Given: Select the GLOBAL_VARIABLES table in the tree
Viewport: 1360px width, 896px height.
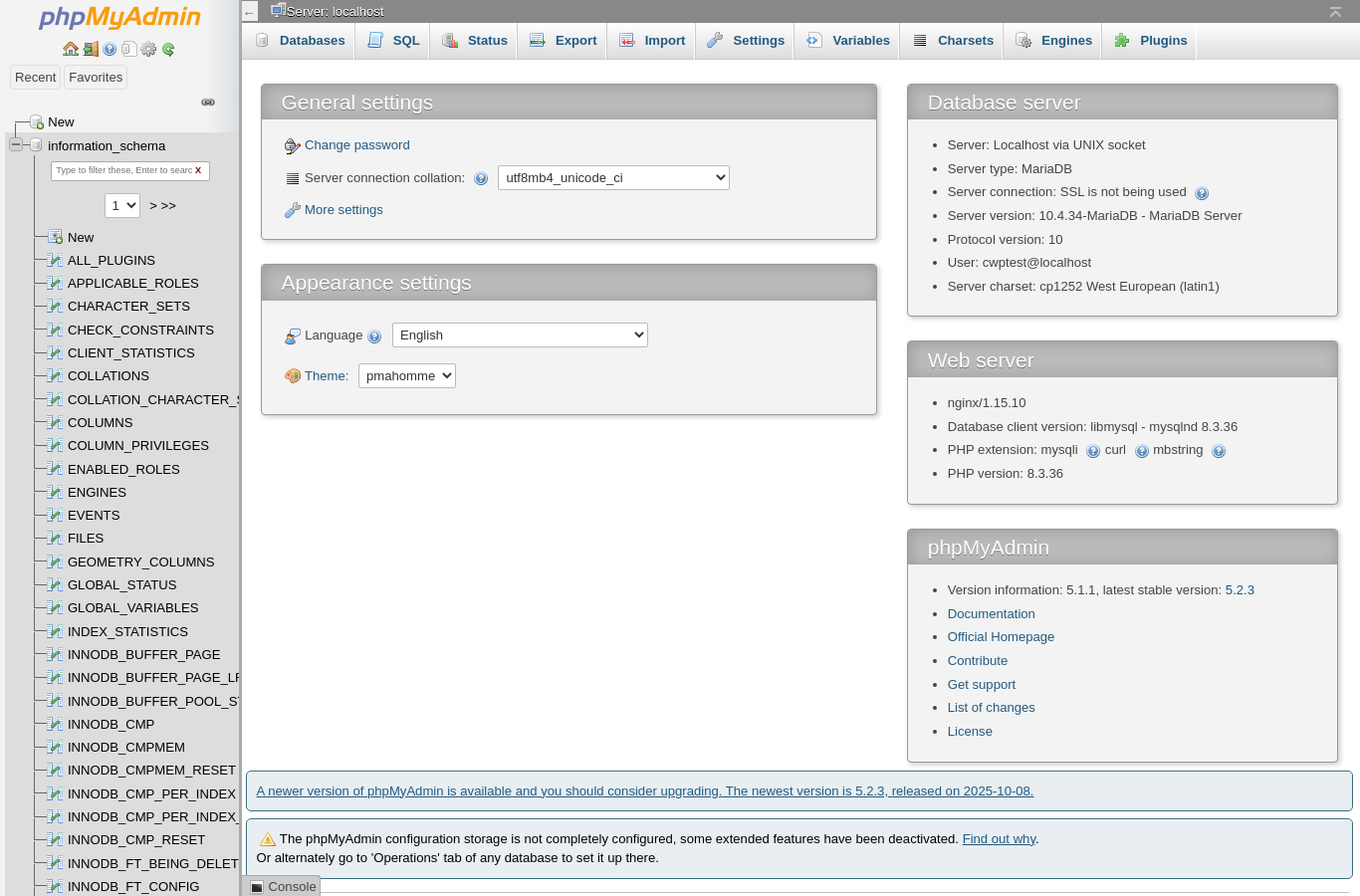Looking at the screenshot, I should (x=132, y=608).
